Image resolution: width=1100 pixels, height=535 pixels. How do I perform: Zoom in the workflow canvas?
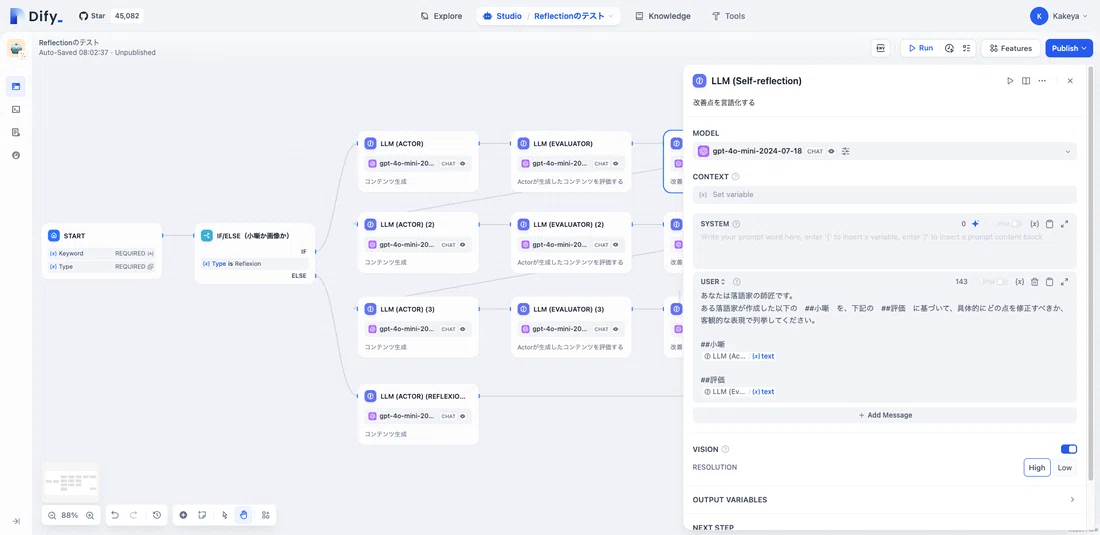(90, 515)
